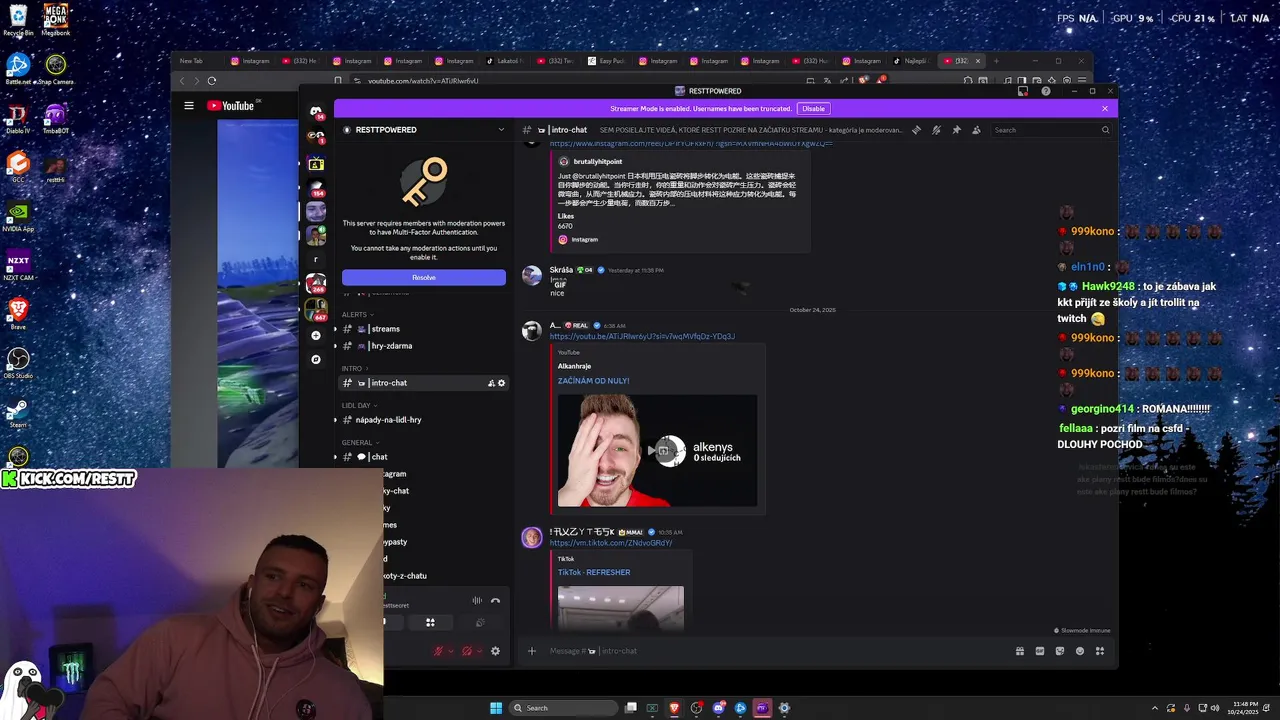
Task: Open Discord inbox icon in title bar
Action: (1023, 91)
